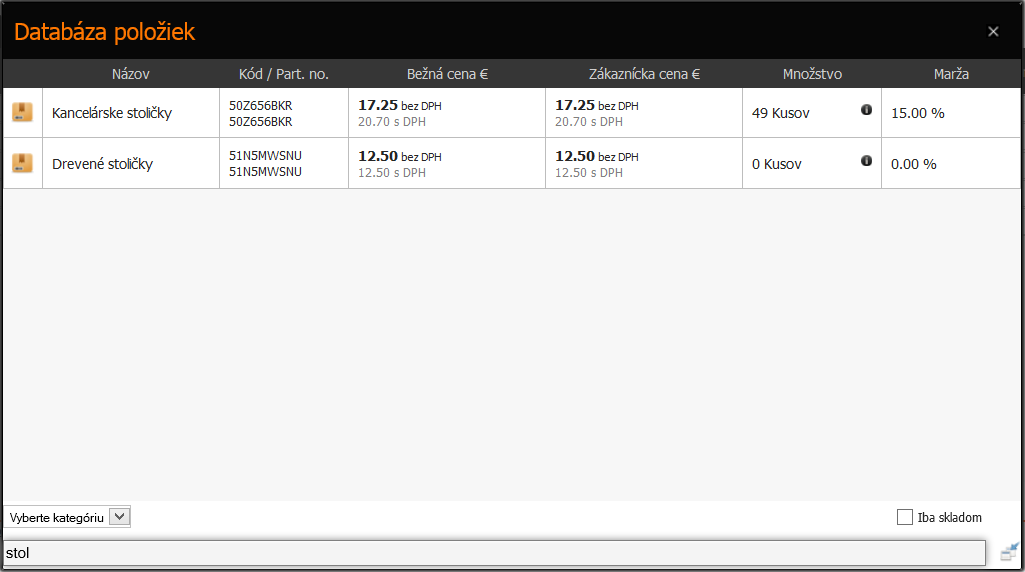Click the Kód / Part. no. column header
This screenshot has height=572, width=1025.
[284, 74]
